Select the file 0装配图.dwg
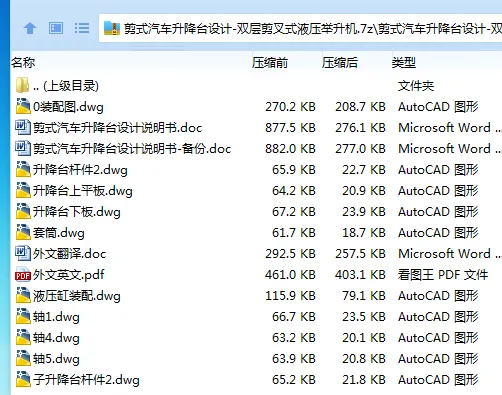The width and height of the screenshot is (502, 395). click(68, 107)
